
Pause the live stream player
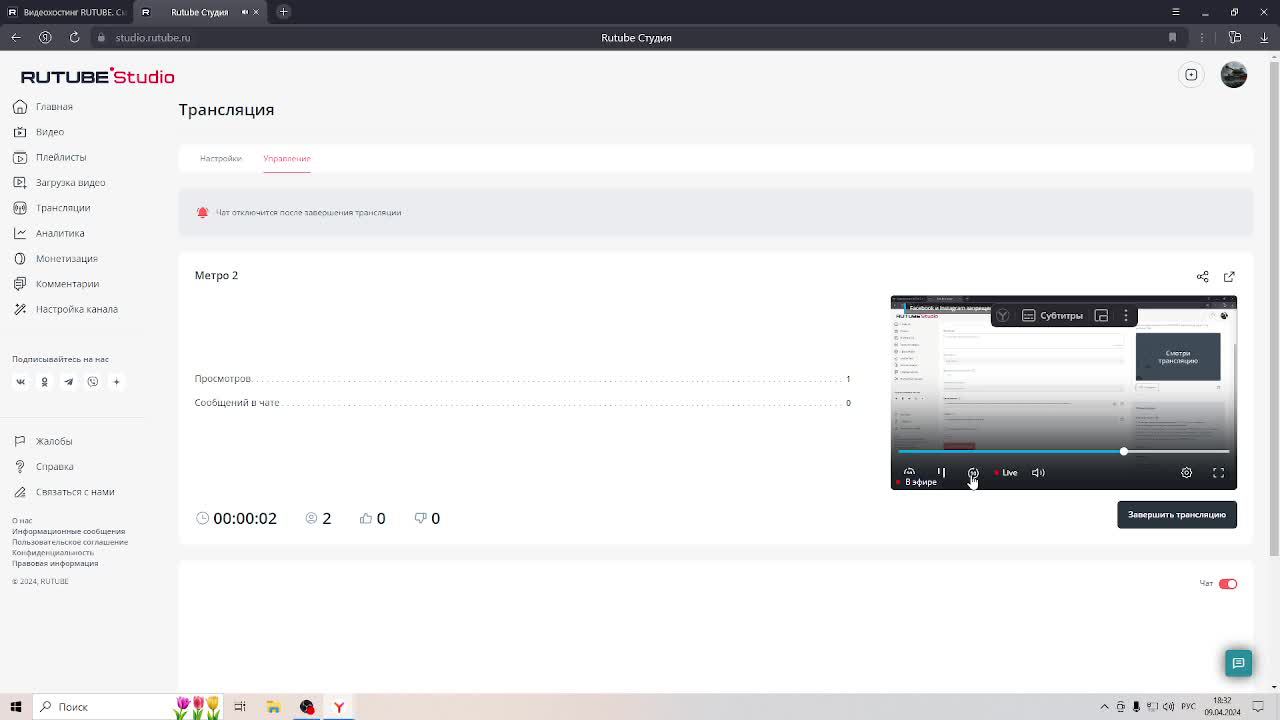pyautogui.click(x=941, y=472)
